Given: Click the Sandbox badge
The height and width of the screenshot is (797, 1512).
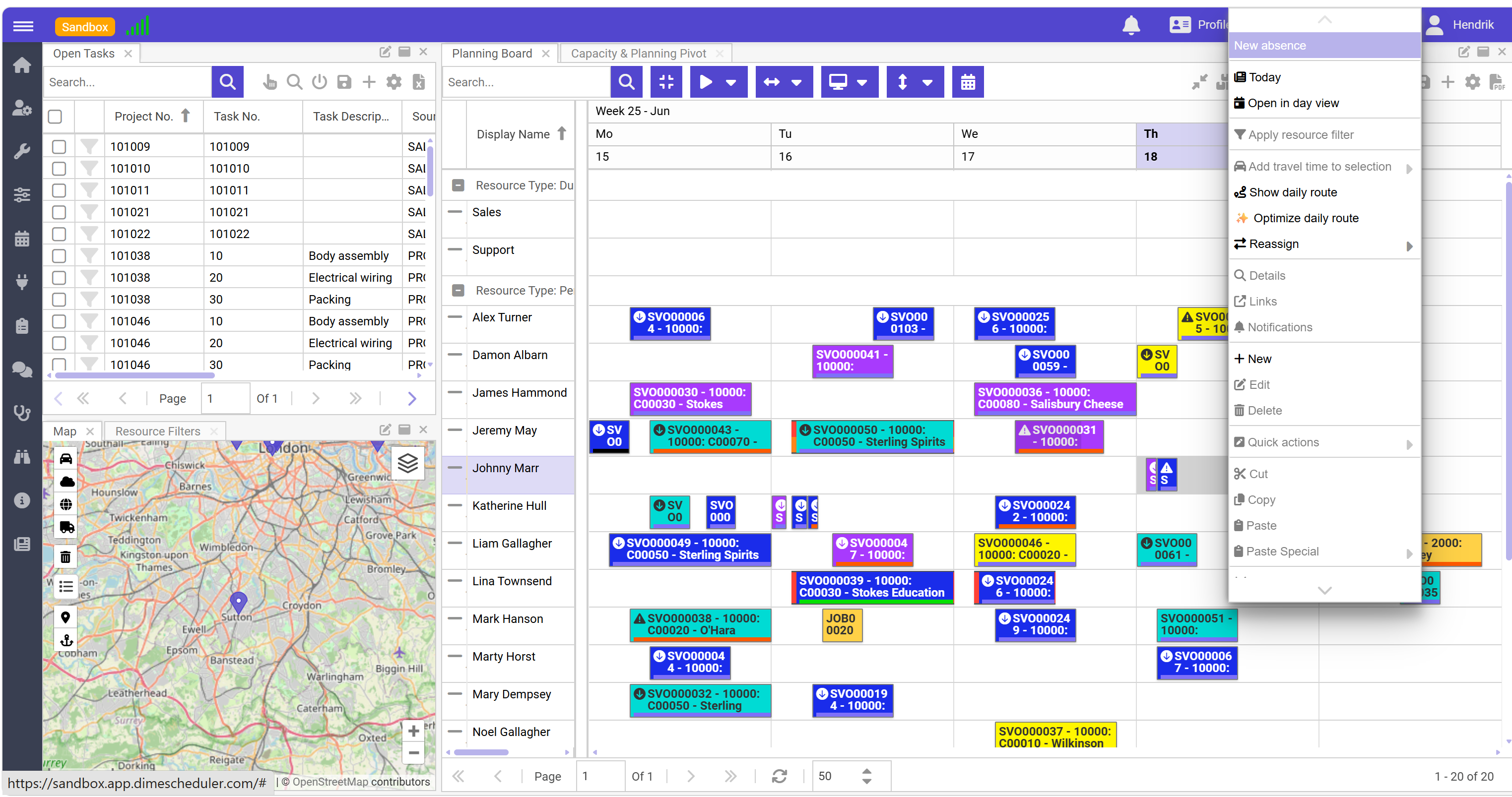Looking at the screenshot, I should tap(84, 26).
